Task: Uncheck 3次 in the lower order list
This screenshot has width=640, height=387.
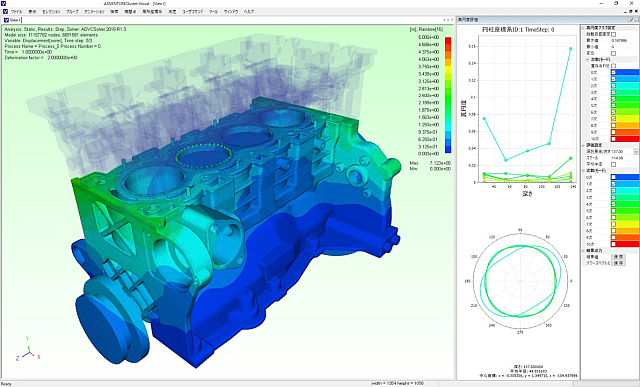Action: coord(613,197)
